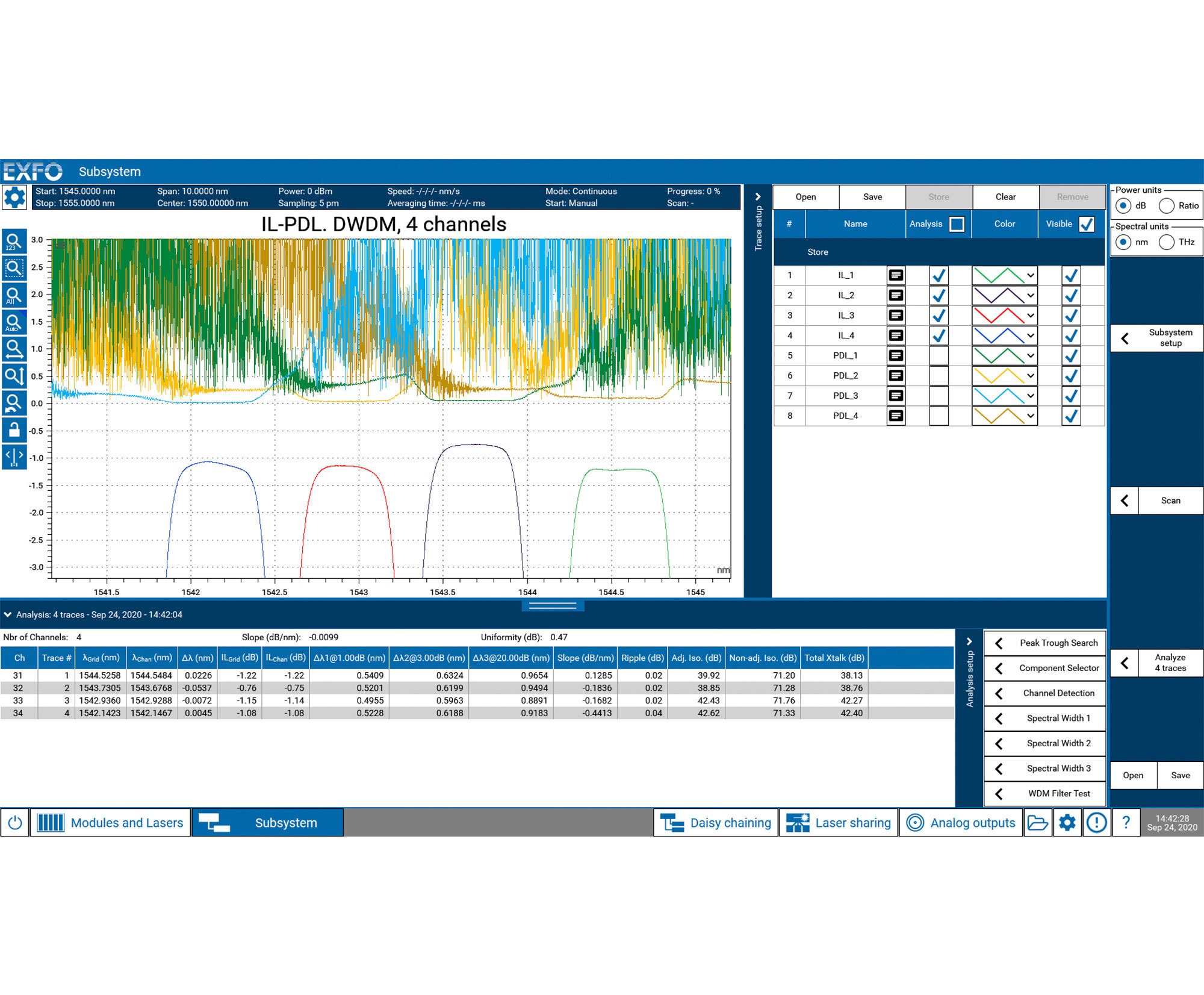Hide the IL_2 trace via Visible checkbox

pos(1071,296)
